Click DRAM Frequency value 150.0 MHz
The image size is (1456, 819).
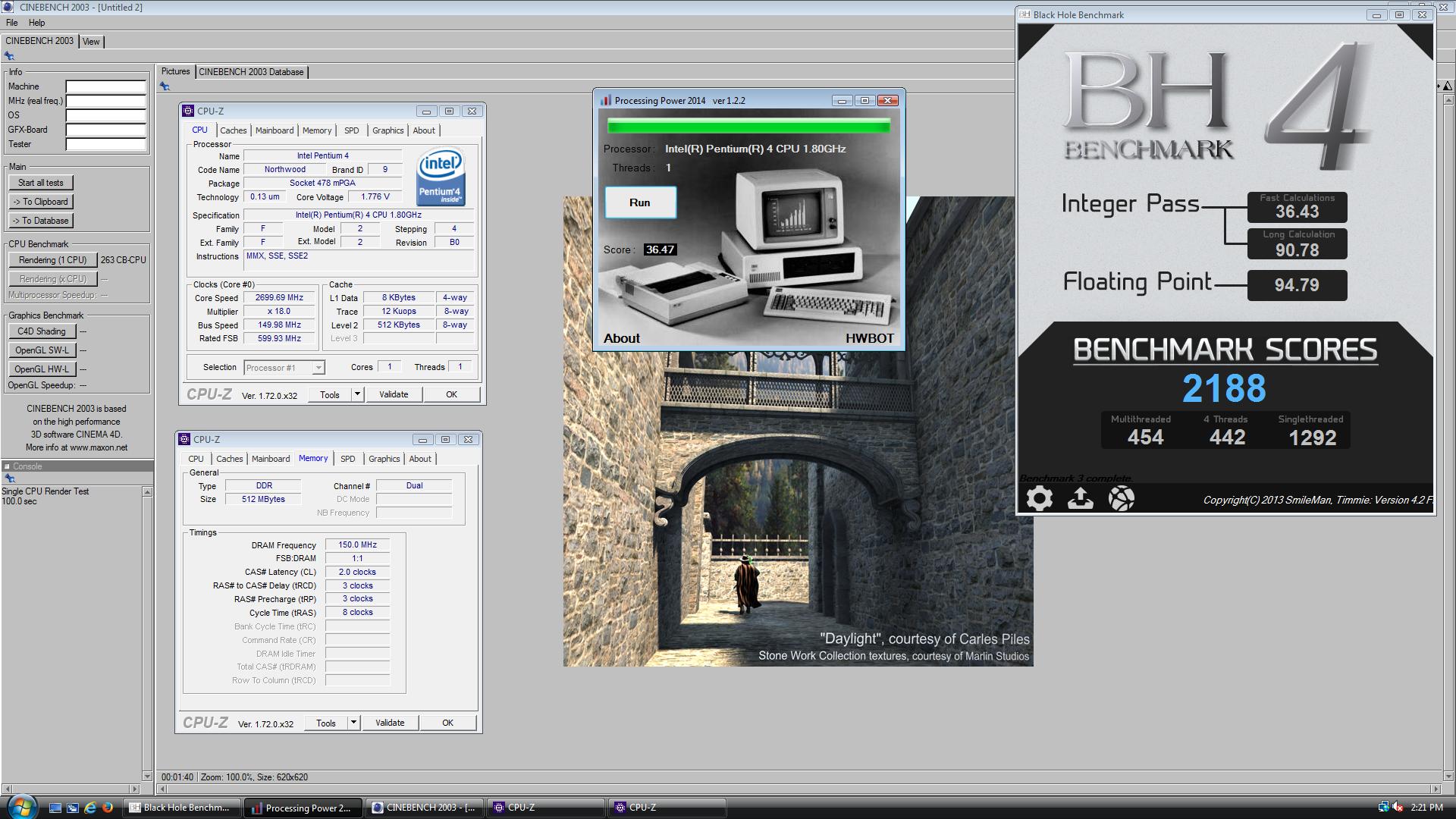tap(357, 544)
